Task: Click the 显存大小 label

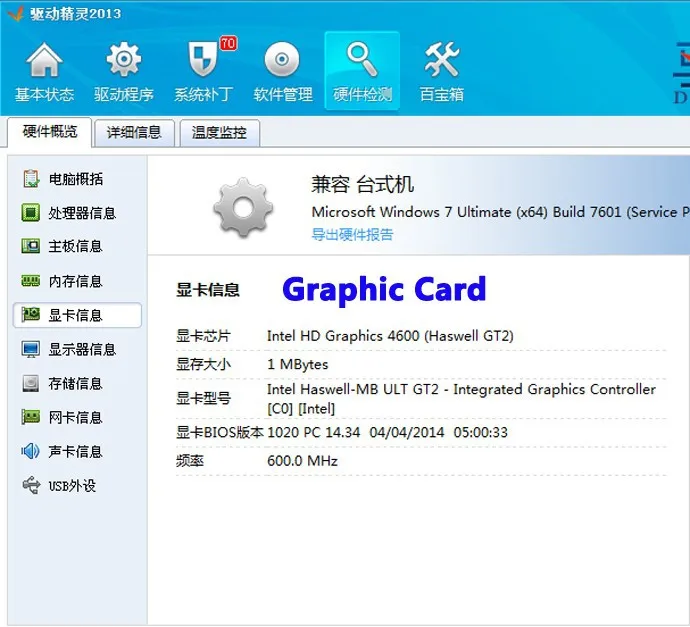Action: click(203, 364)
